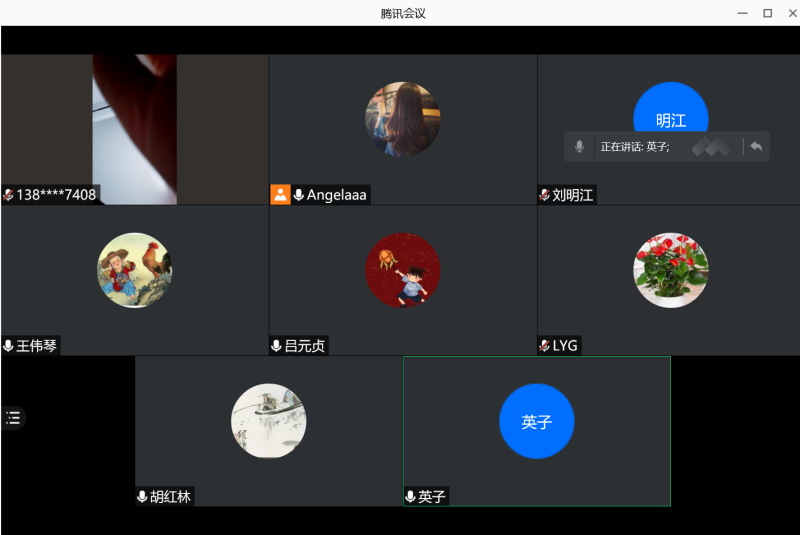Click the 吕元贞 name label
The image size is (800, 535).
click(x=304, y=346)
